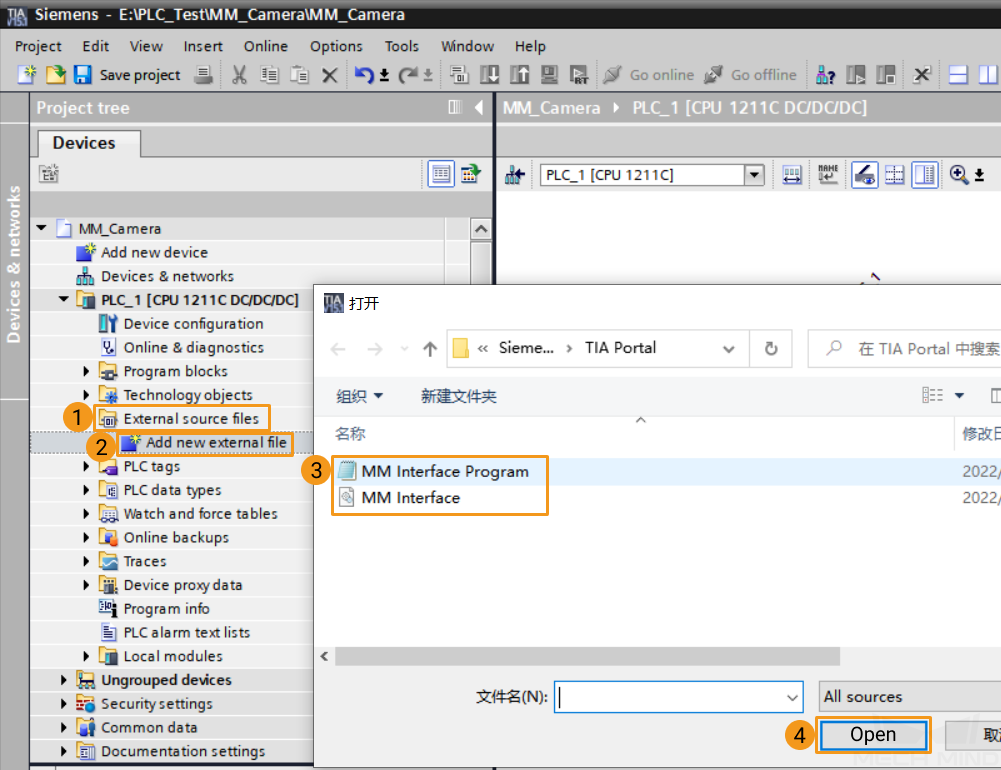Open the Edit menu
Viewport: 1001px width, 770px height.
pyautogui.click(x=96, y=46)
